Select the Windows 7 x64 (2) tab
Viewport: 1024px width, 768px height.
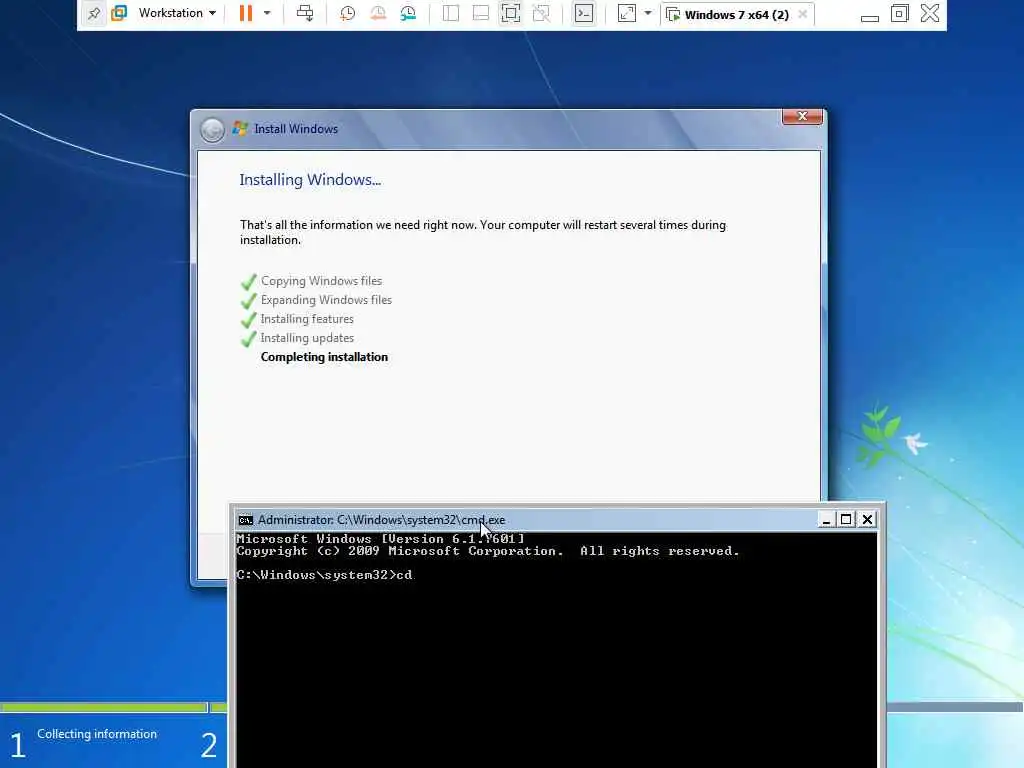pos(736,14)
